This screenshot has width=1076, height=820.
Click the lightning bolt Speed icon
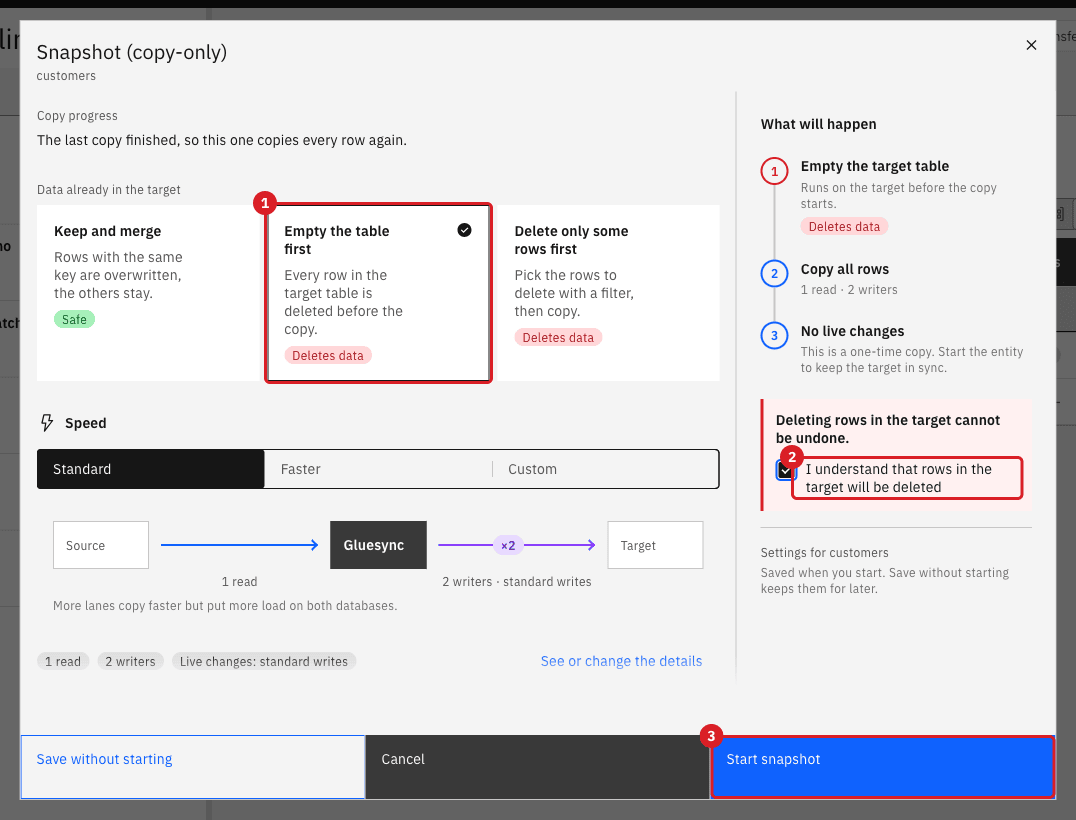[47, 423]
